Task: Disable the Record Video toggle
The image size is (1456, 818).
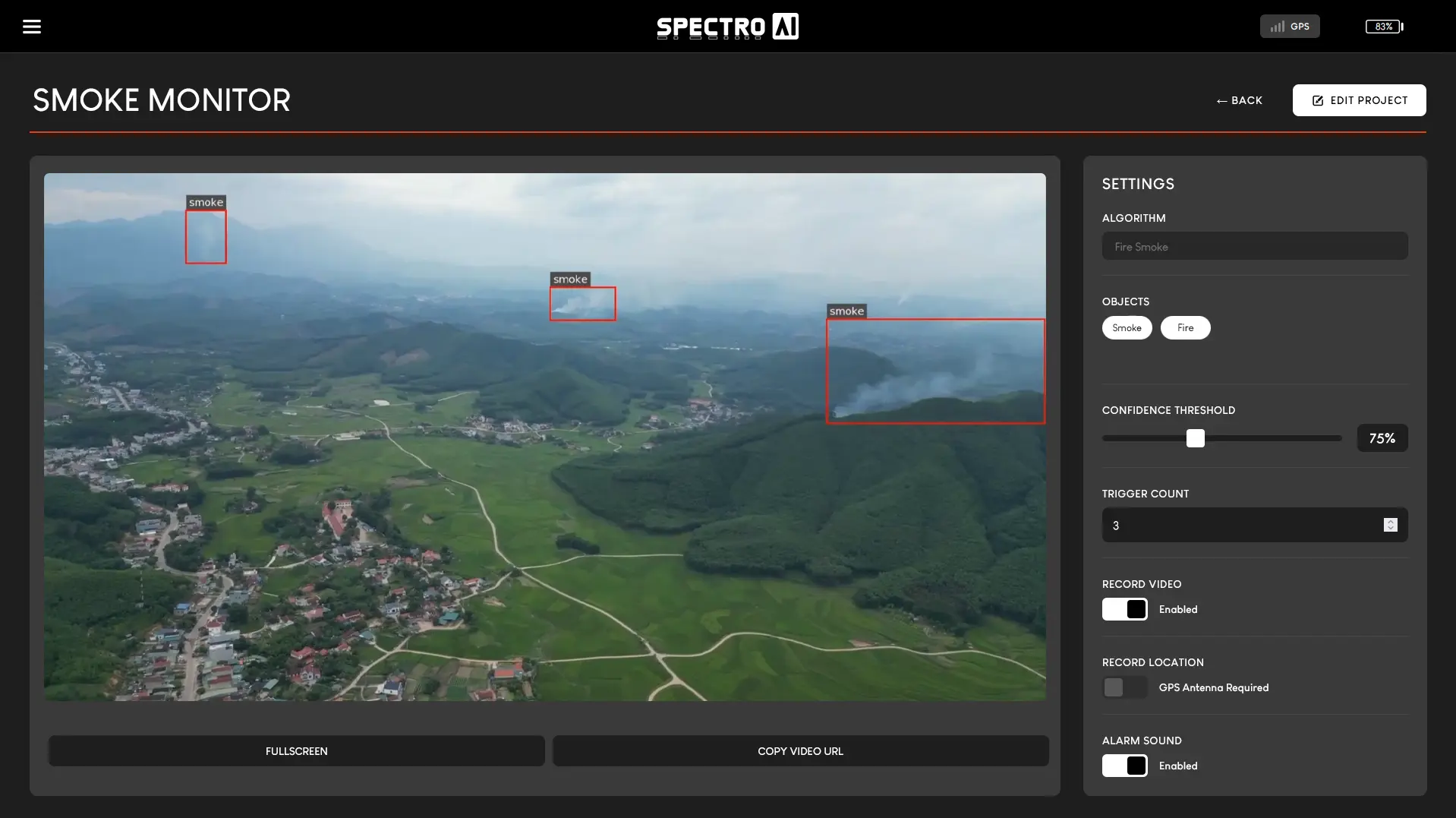Action: pyautogui.click(x=1125, y=609)
